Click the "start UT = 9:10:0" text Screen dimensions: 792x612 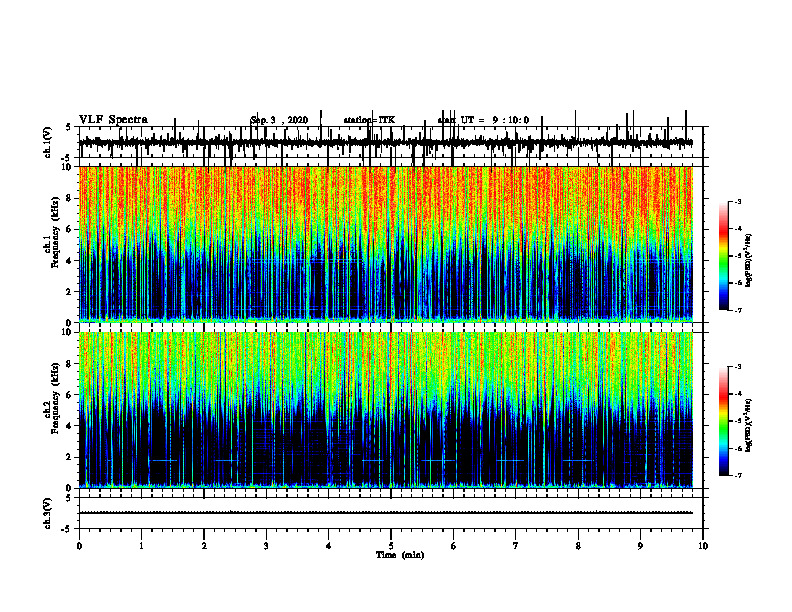click(x=483, y=120)
